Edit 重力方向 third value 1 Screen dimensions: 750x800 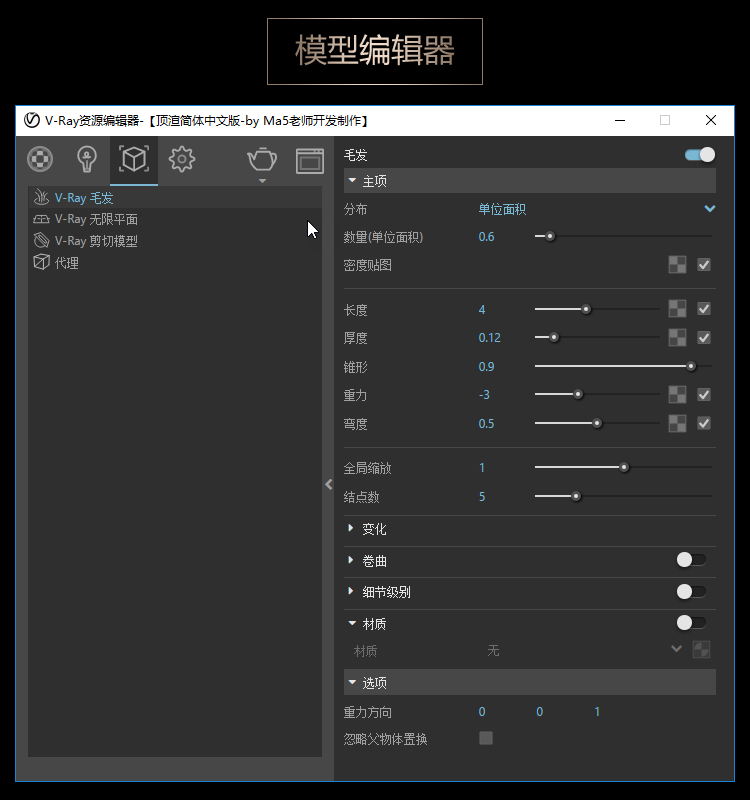click(597, 712)
